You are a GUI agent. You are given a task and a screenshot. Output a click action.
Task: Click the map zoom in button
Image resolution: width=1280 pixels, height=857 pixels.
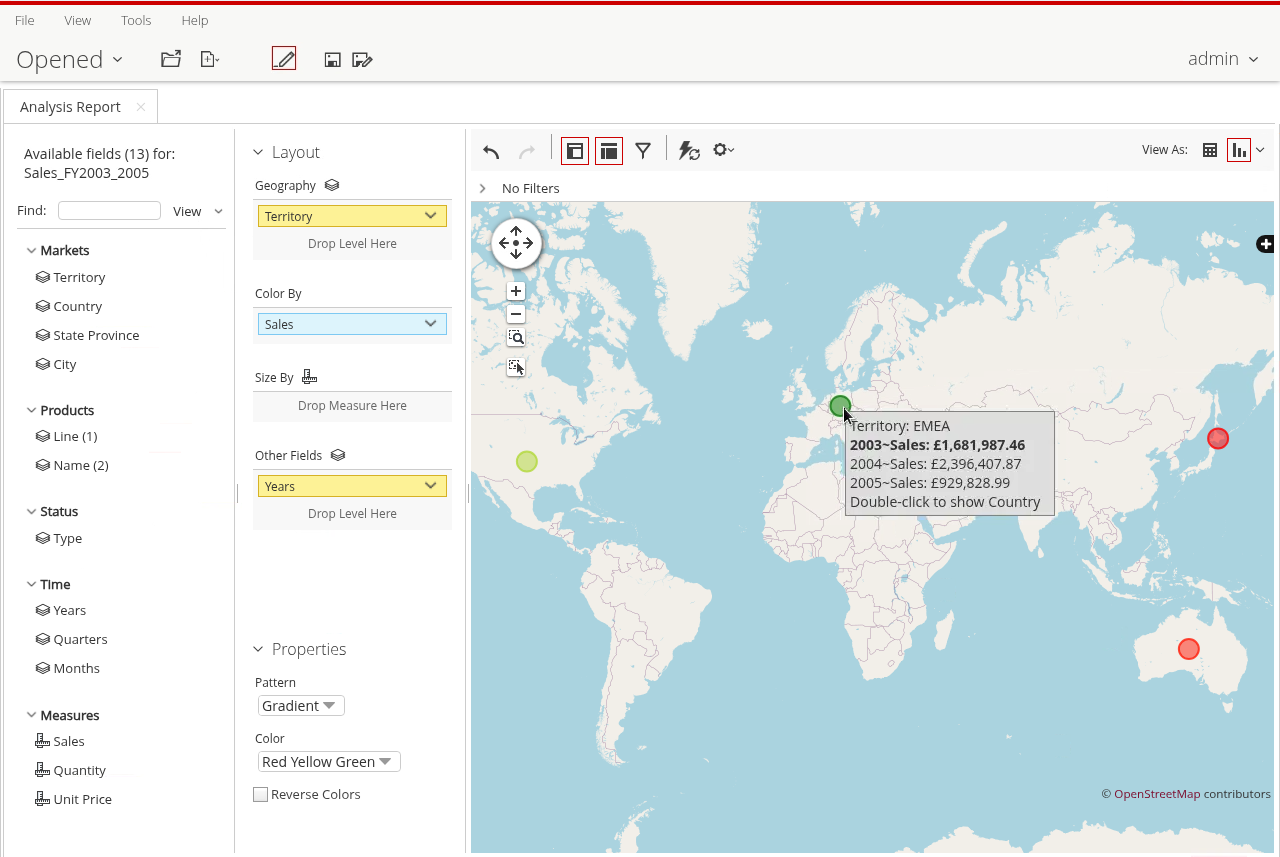pyautogui.click(x=516, y=292)
